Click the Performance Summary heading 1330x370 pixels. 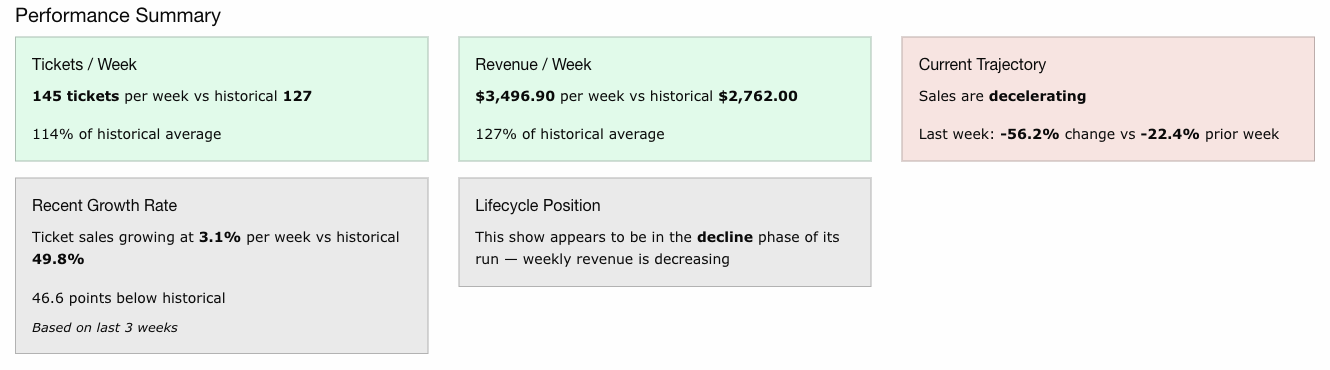pos(118,16)
